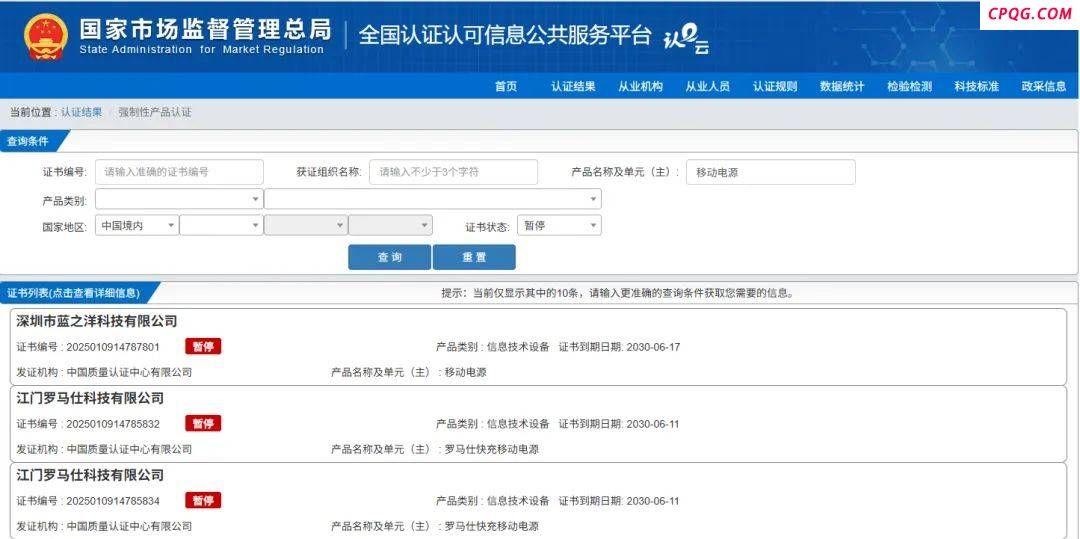Click the 认证结果 breadcrumb link
This screenshot has height=539, width=1080.
(81, 112)
